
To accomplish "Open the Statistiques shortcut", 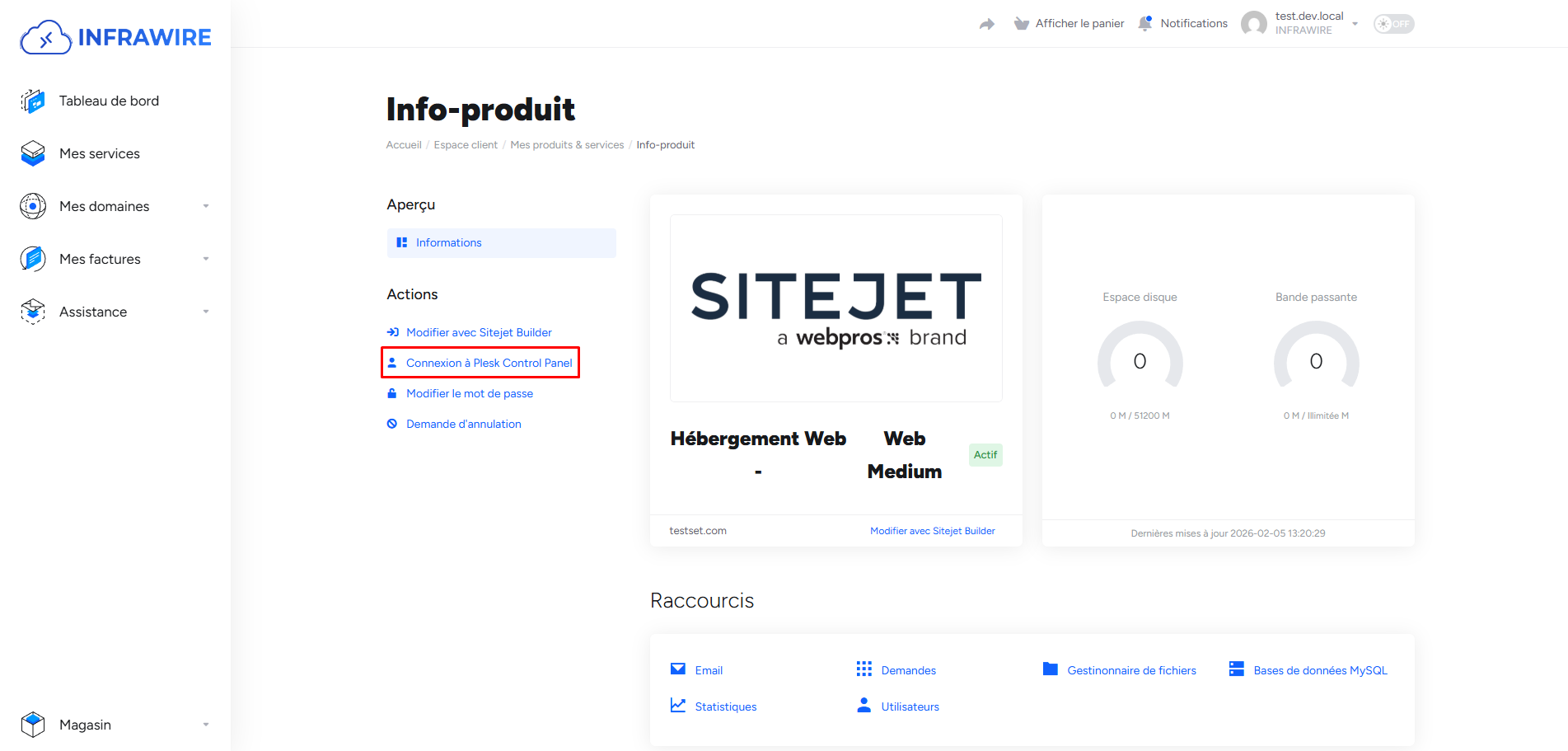I will tap(725, 706).
